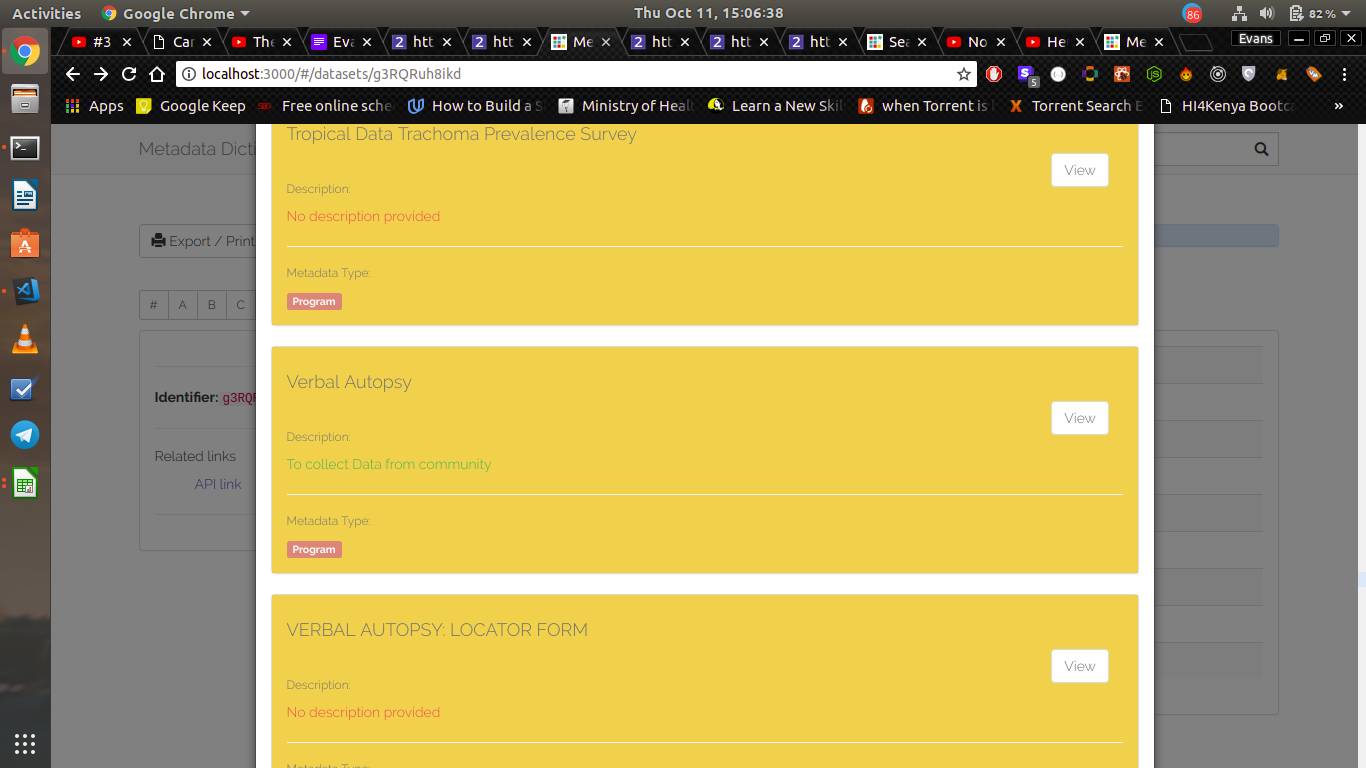Open the Google Keep bookmark
Image resolution: width=1366 pixels, height=768 pixels.
pyautogui.click(x=191, y=105)
